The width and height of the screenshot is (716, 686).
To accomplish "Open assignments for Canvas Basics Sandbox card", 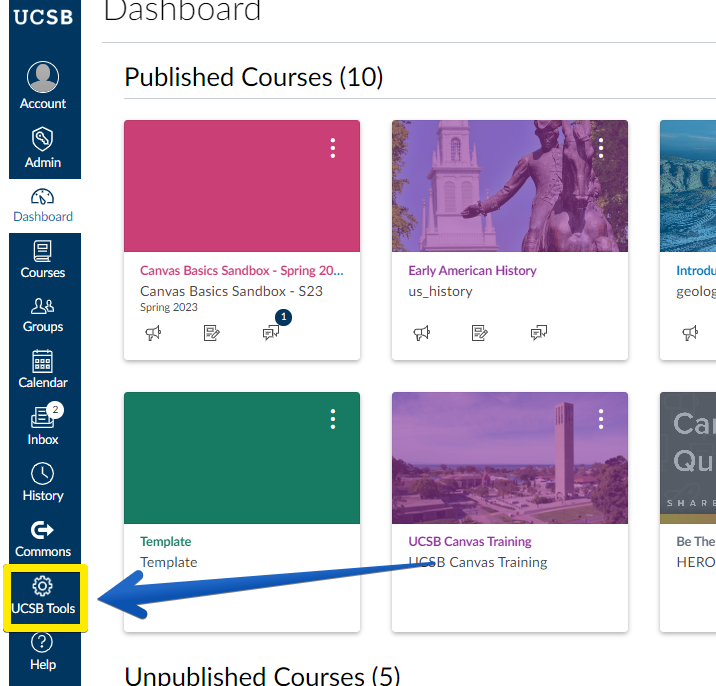I will click(211, 333).
